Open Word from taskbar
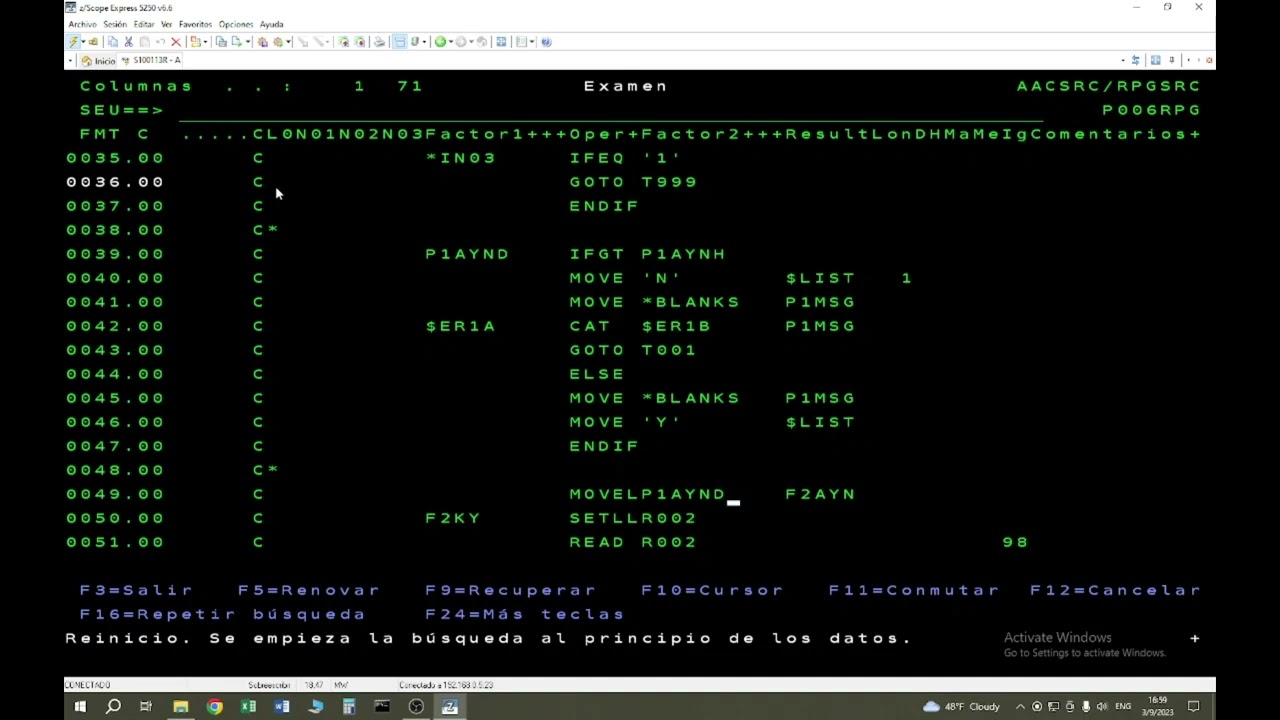 282,706
